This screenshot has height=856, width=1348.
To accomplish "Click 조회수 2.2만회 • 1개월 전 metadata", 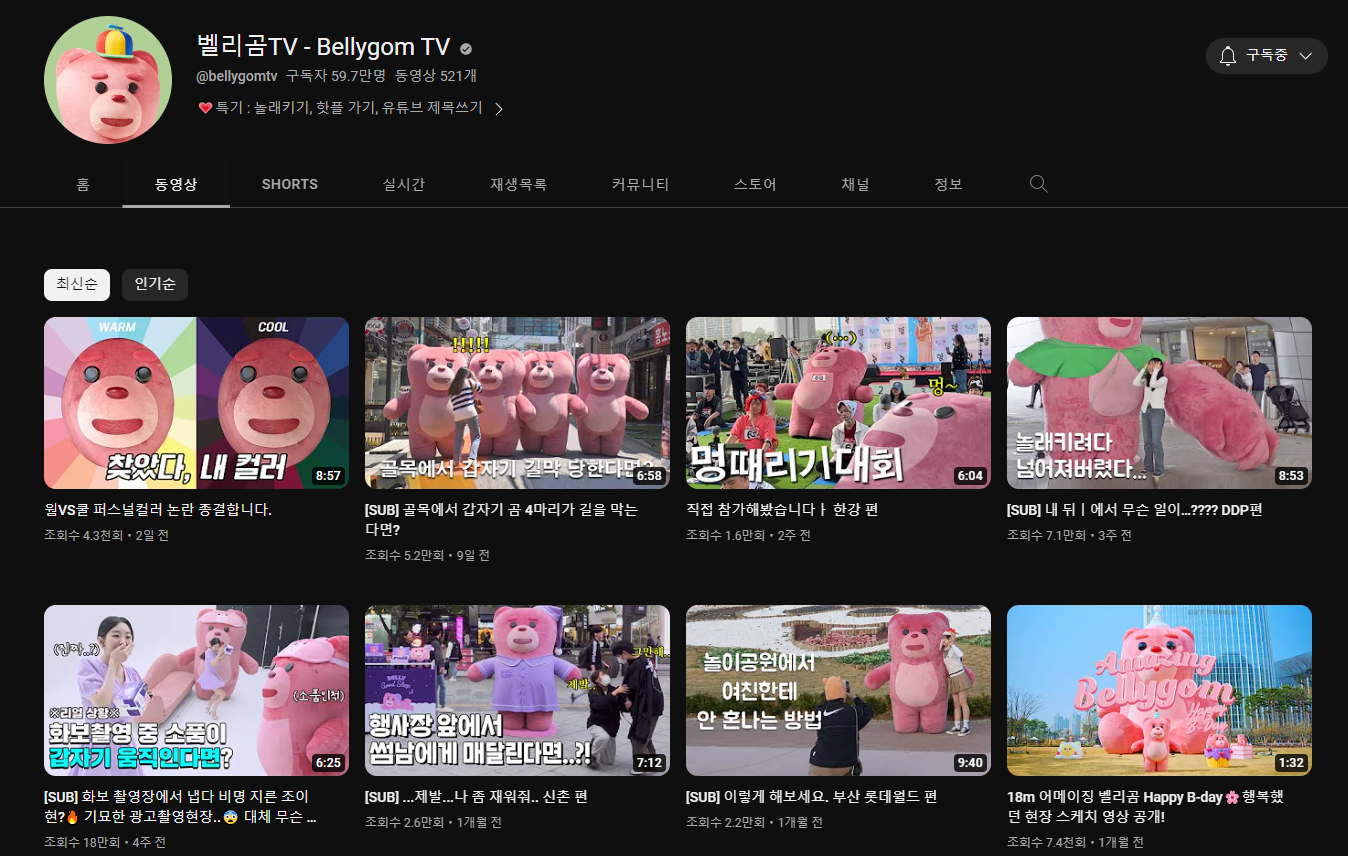I will (754, 823).
